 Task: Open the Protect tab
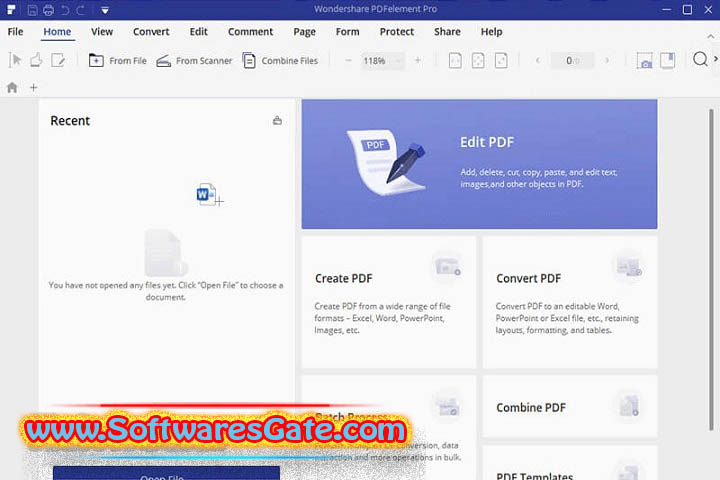tap(397, 32)
